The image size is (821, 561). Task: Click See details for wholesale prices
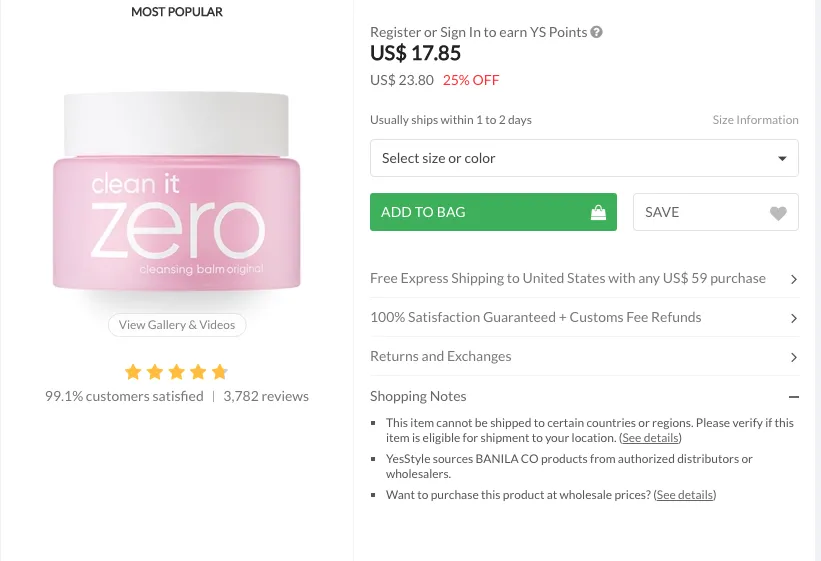coord(685,495)
